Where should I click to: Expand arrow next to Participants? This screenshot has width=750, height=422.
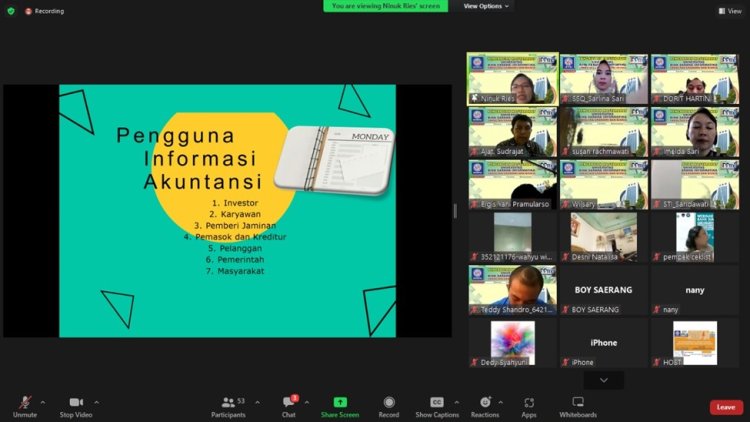(x=257, y=402)
